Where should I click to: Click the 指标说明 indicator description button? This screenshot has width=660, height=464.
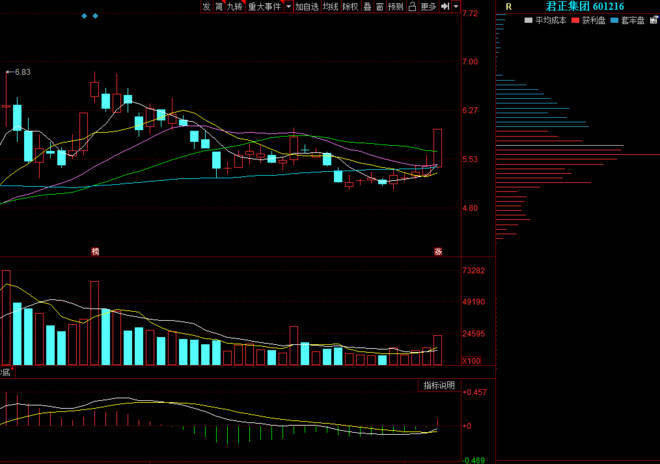pos(438,385)
